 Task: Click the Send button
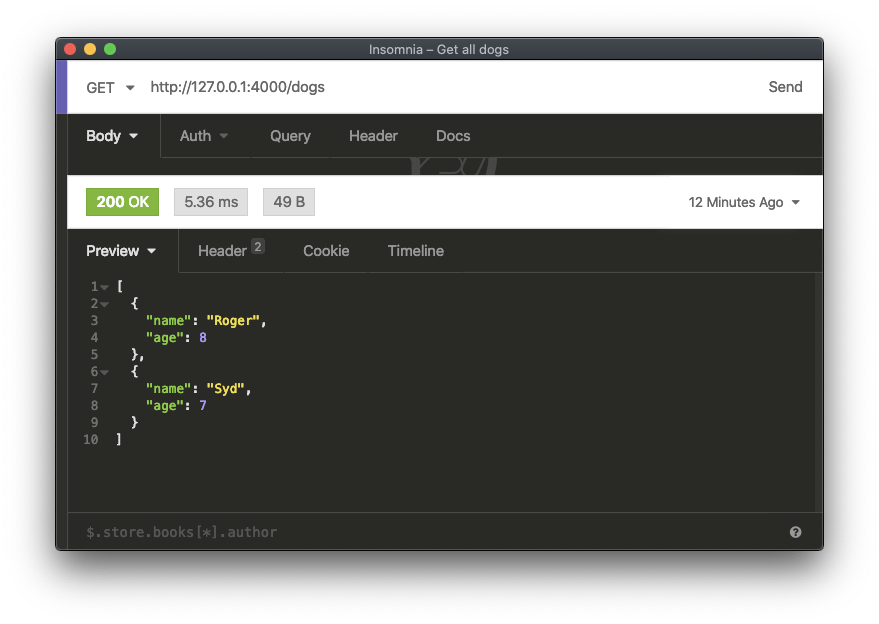[785, 87]
